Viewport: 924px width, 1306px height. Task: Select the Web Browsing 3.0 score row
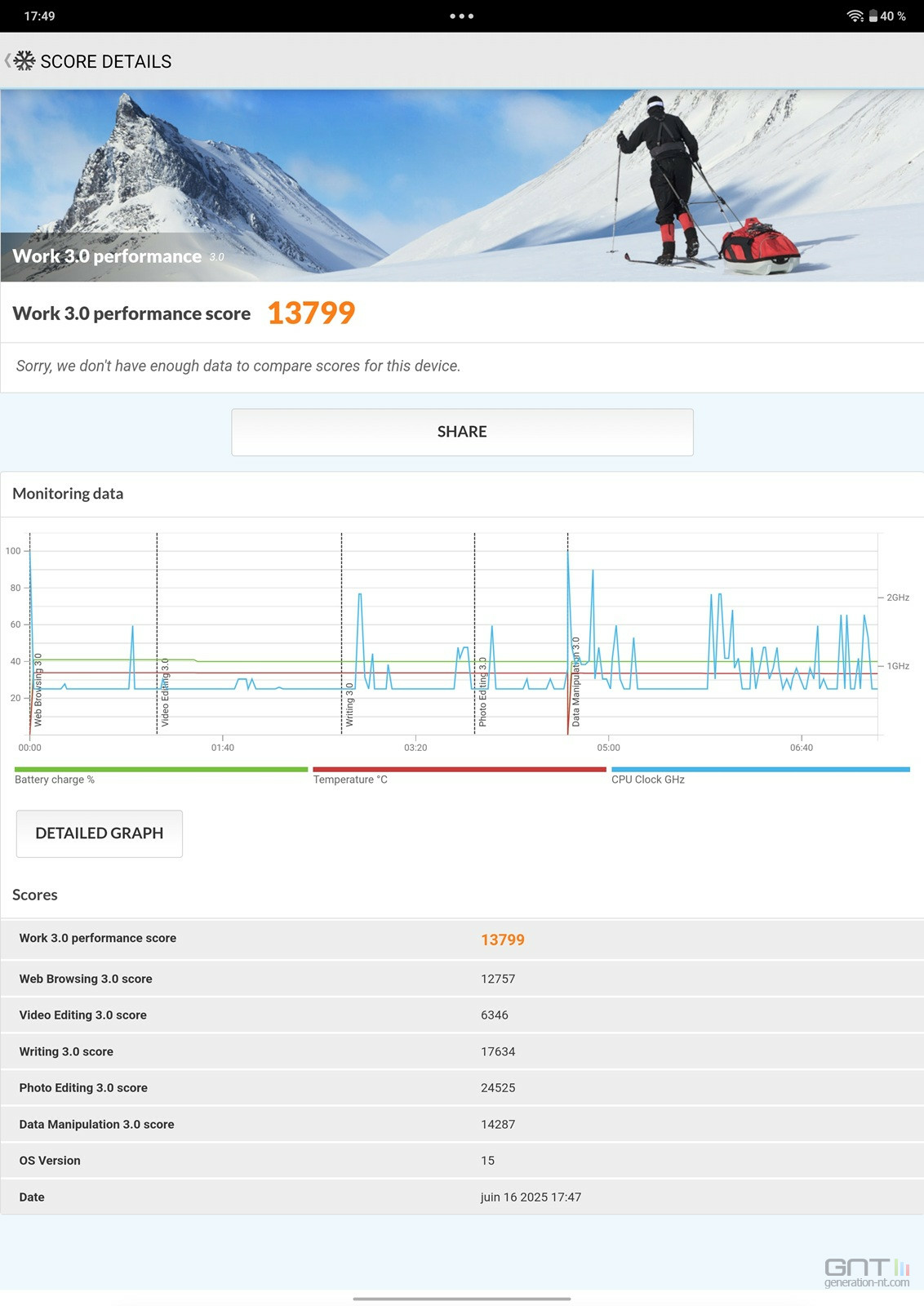pyautogui.click(x=462, y=979)
